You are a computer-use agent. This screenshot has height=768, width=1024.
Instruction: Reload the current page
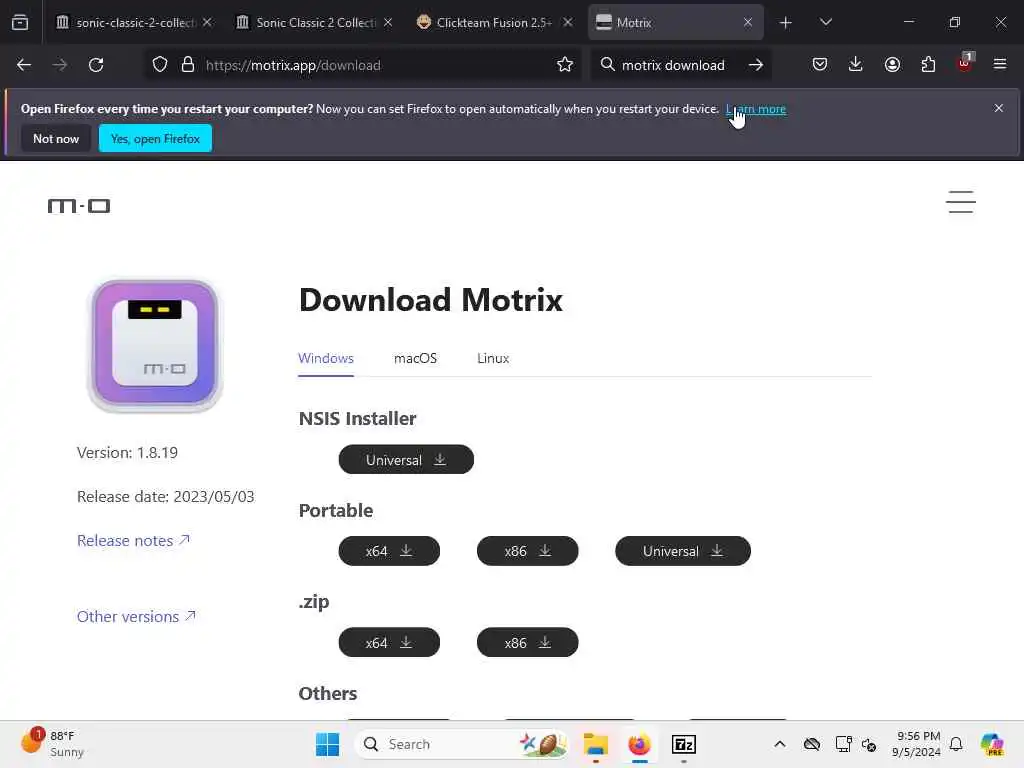pos(96,65)
